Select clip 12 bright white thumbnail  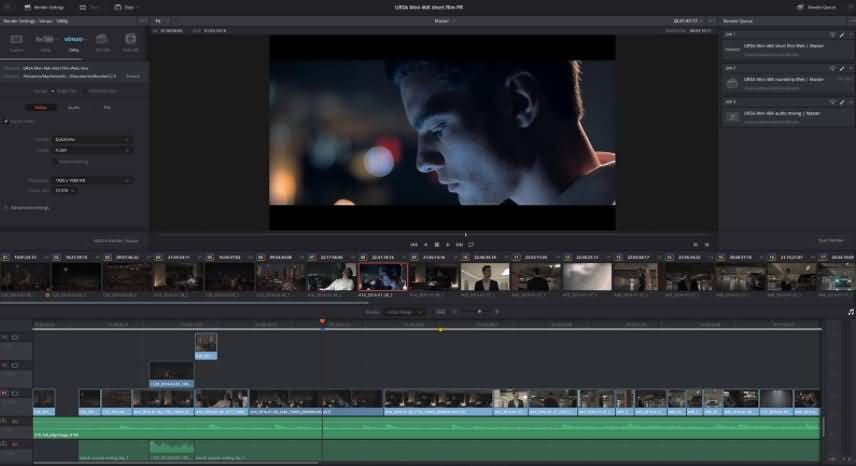pyautogui.click(x=587, y=277)
